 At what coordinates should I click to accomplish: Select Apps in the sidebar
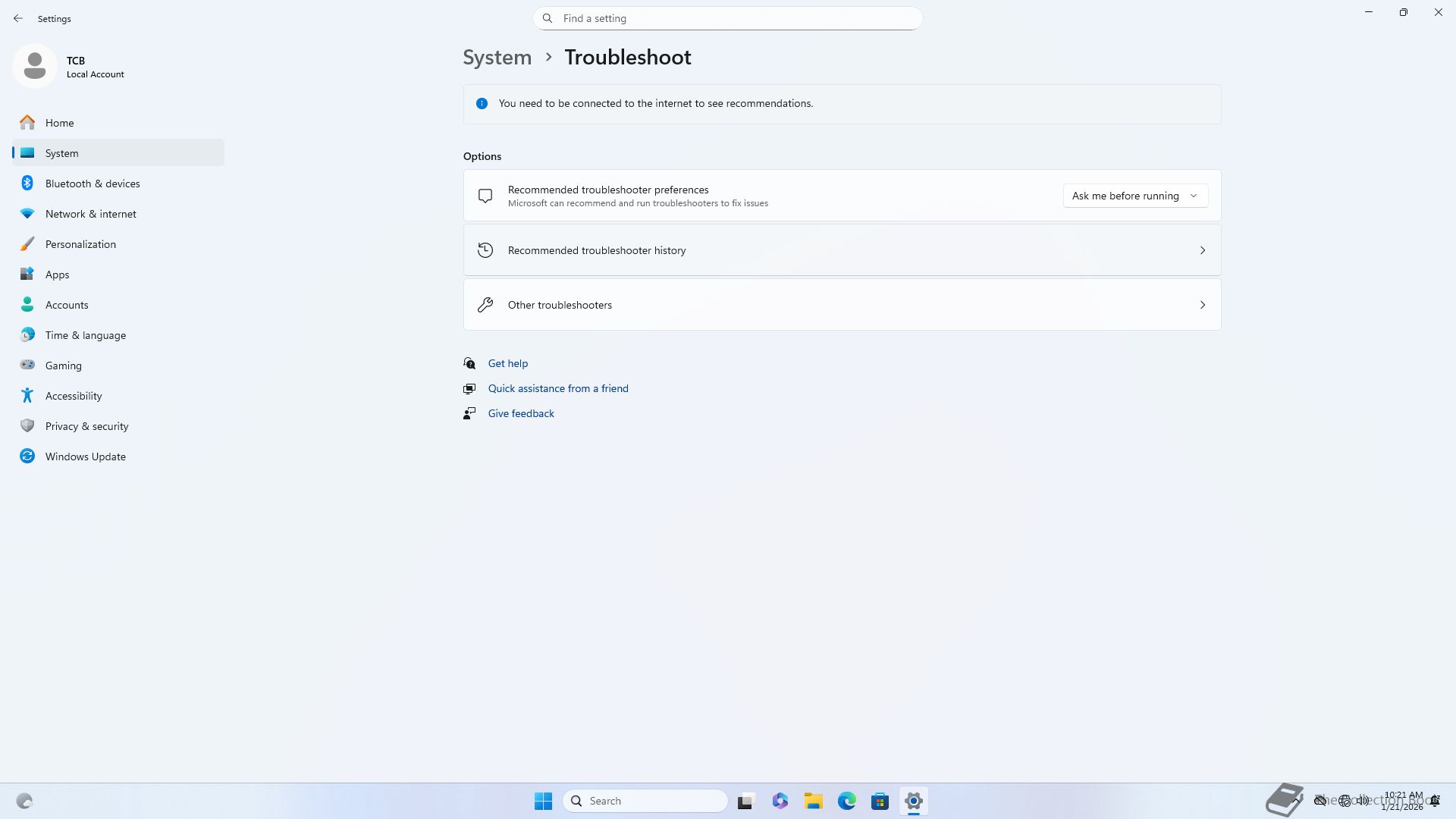coord(57,275)
